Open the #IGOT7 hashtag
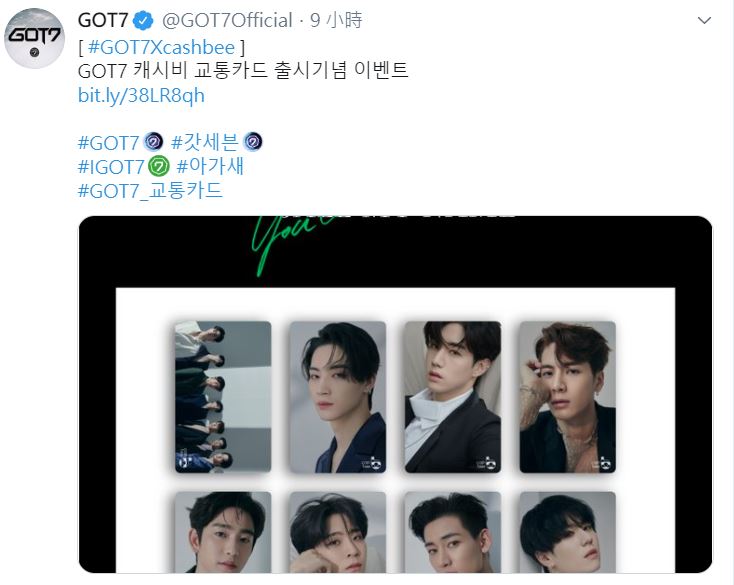The image size is (734, 585). 111,167
